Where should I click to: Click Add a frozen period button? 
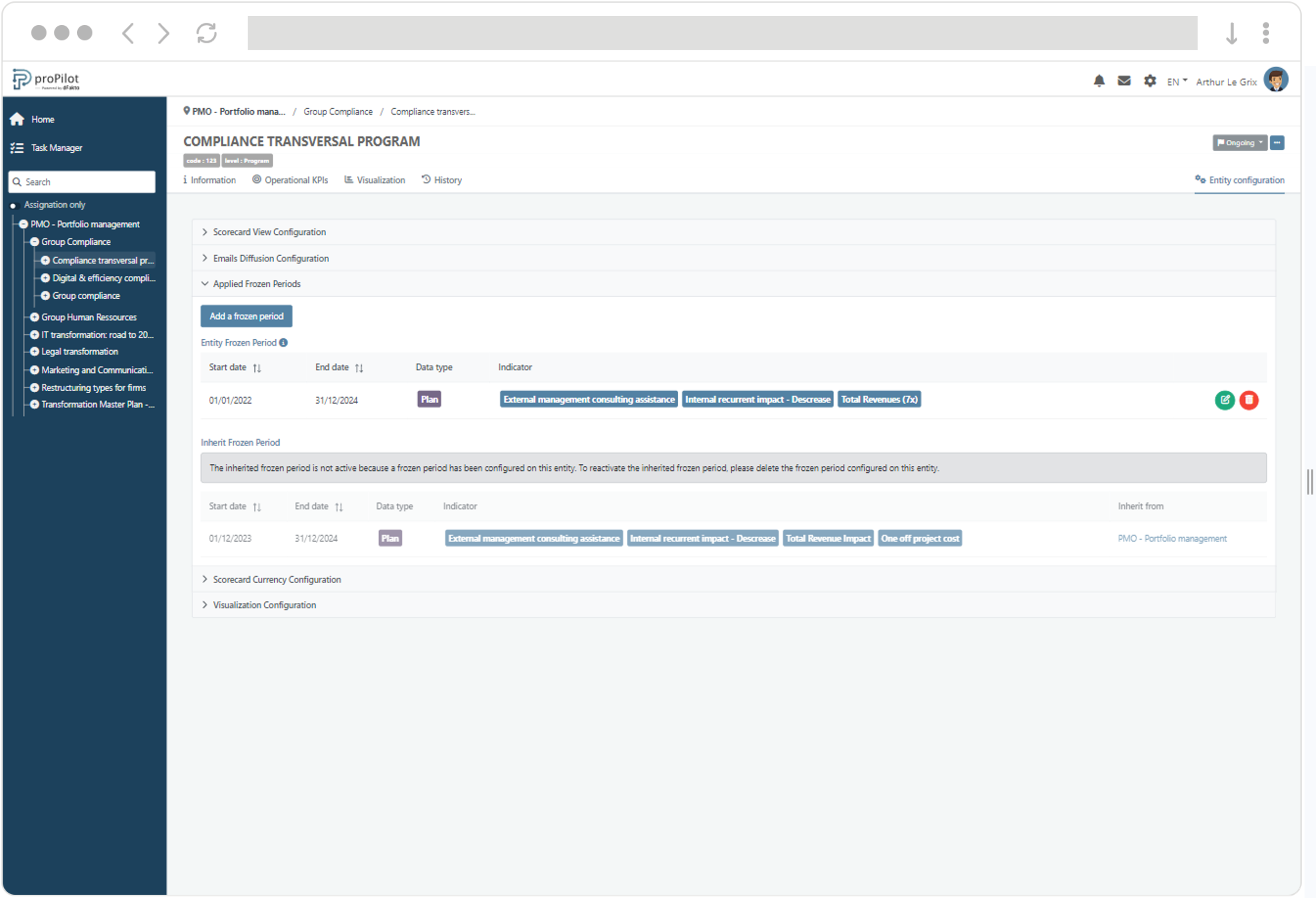246,316
